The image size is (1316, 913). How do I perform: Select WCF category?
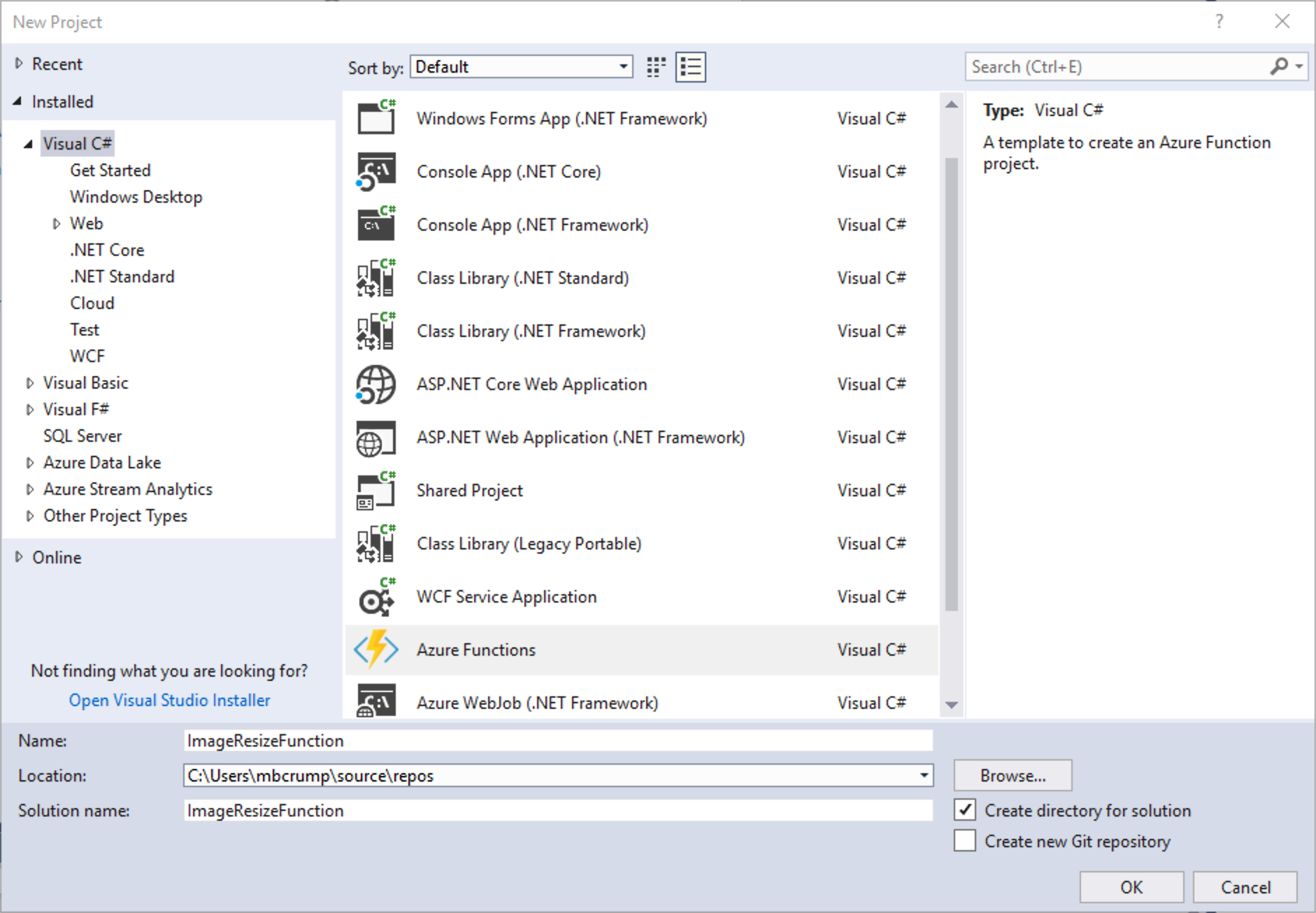coord(87,356)
